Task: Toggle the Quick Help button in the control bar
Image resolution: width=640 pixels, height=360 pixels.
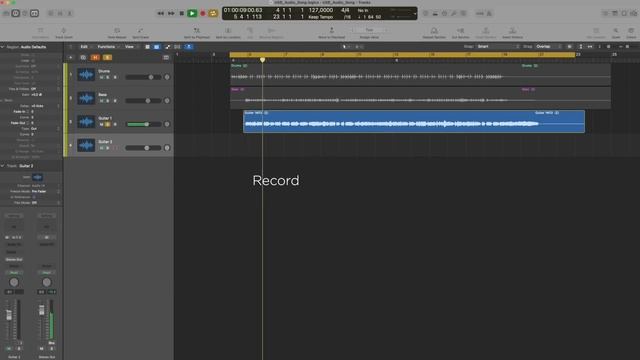Action: pos(24,13)
